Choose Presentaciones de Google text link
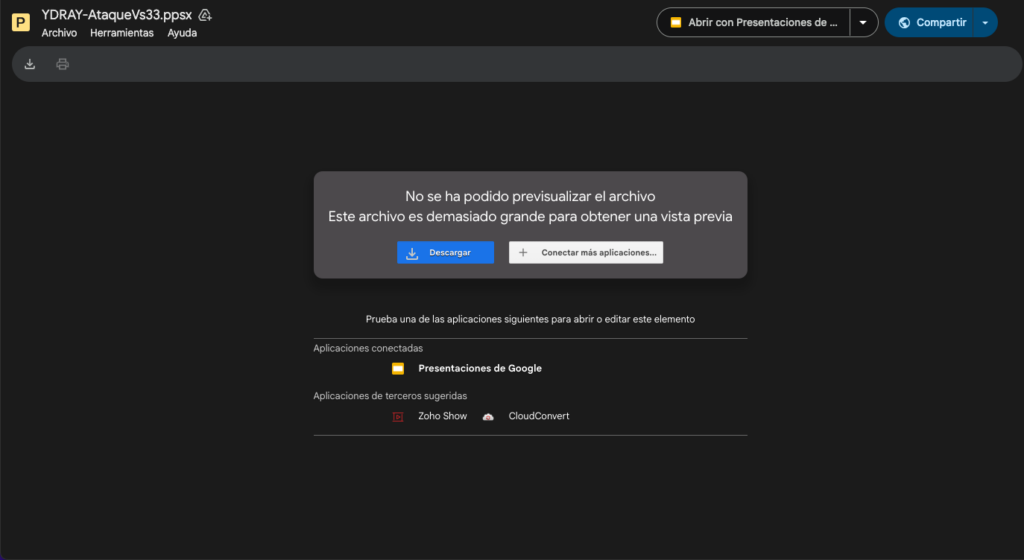This screenshot has height=560, width=1024. [x=480, y=369]
